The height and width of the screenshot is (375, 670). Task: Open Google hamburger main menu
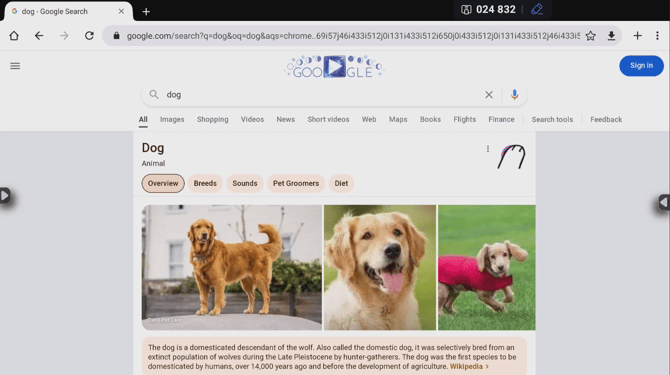coord(15,66)
